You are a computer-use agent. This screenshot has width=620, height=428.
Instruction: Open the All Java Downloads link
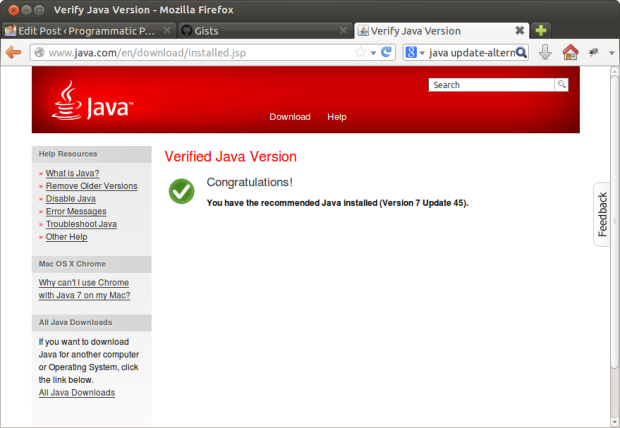77,392
